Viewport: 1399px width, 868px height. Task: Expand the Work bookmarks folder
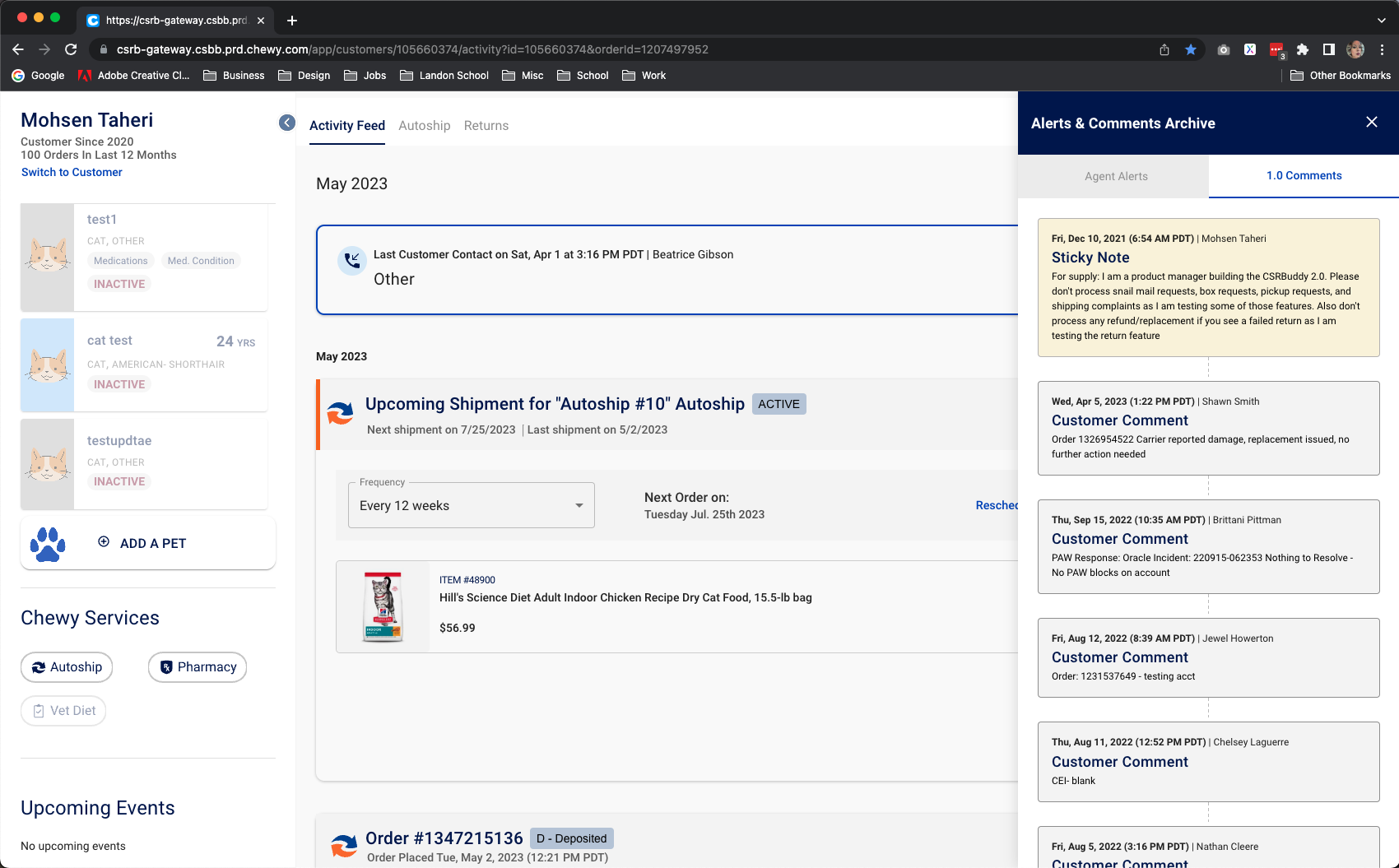point(644,75)
